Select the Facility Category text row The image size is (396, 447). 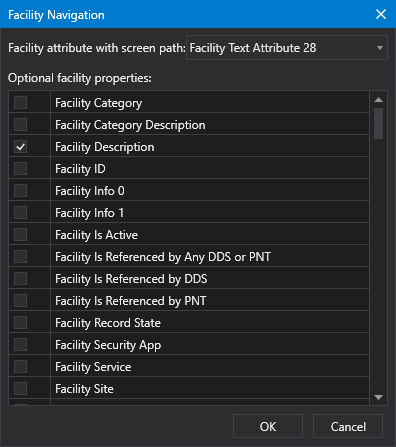pyautogui.click(x=210, y=103)
